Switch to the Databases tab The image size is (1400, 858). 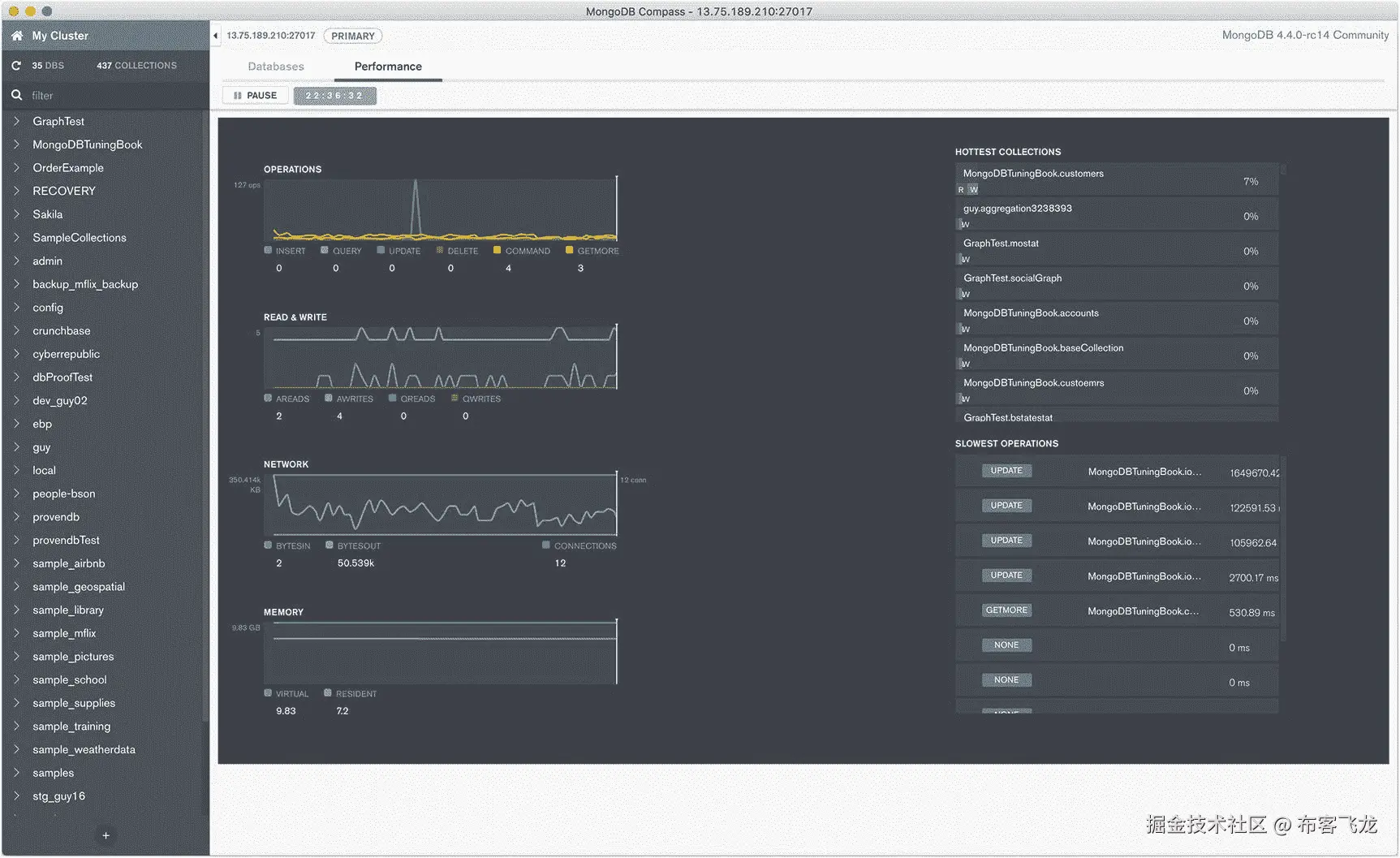click(276, 67)
